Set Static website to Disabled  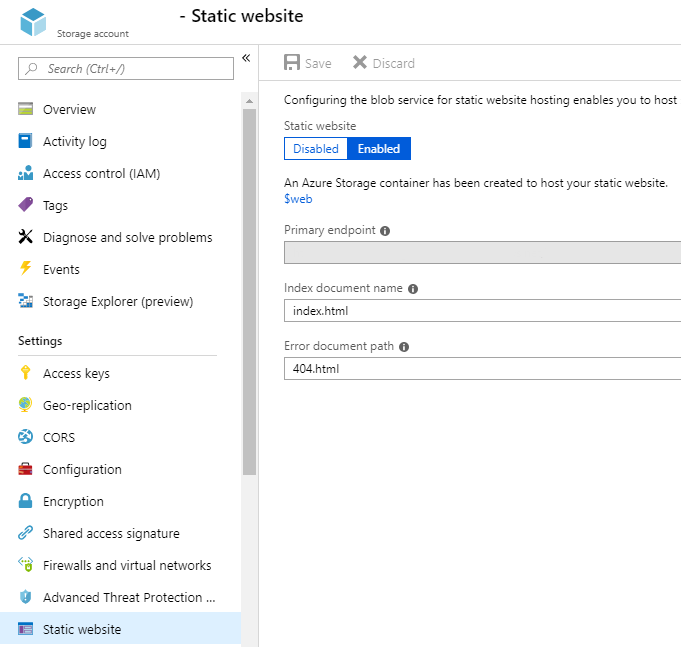coord(316,149)
